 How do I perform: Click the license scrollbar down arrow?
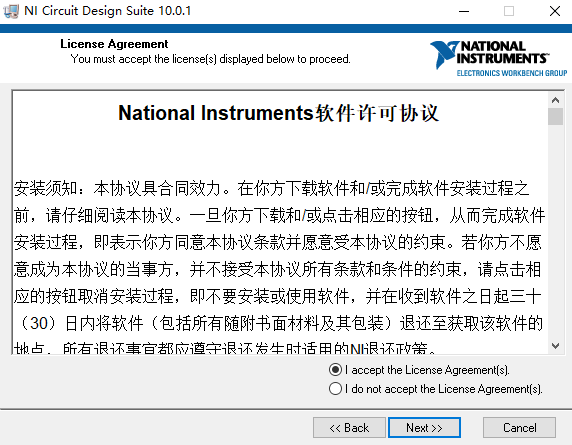[555, 345]
